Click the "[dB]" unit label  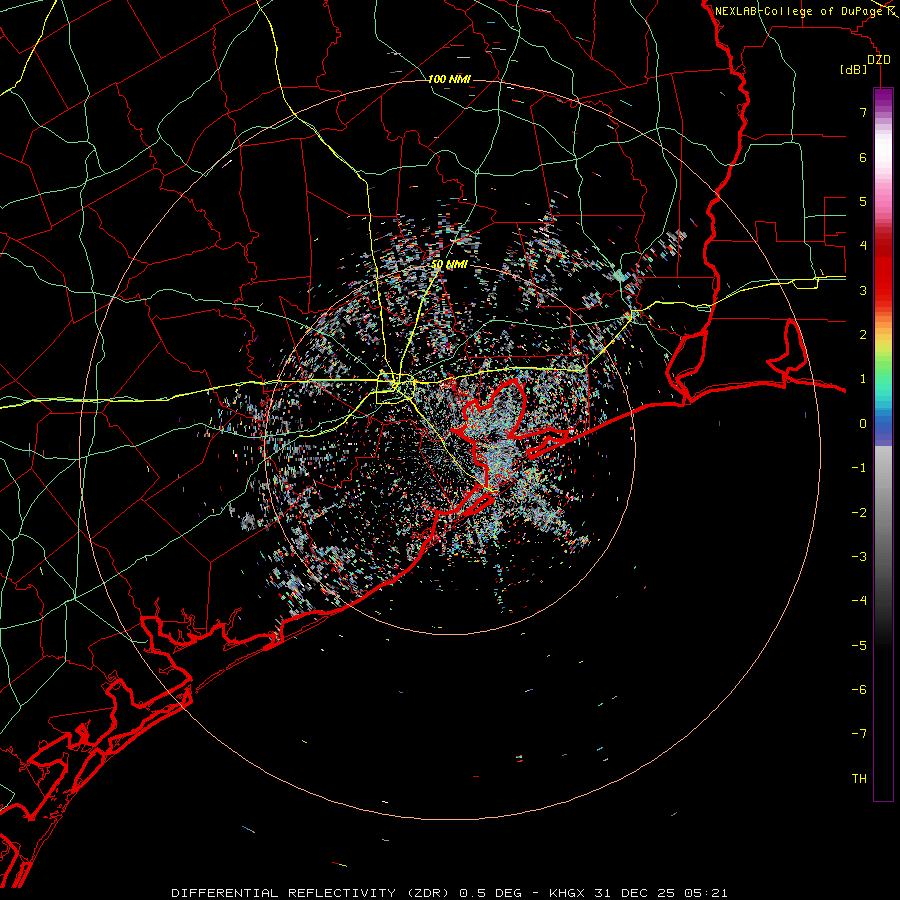pyautogui.click(x=854, y=69)
